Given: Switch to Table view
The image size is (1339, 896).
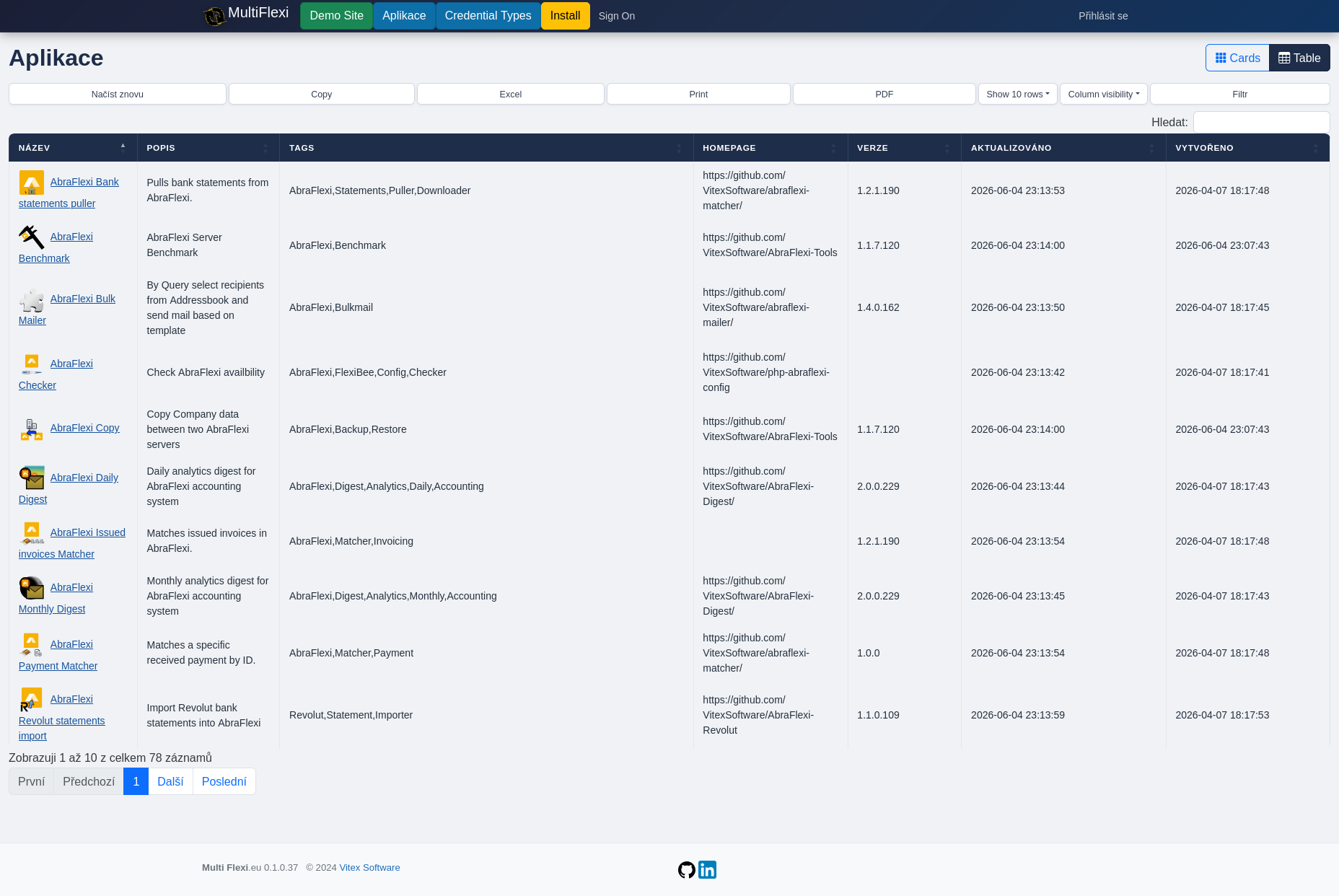Looking at the screenshot, I should click(x=1299, y=58).
